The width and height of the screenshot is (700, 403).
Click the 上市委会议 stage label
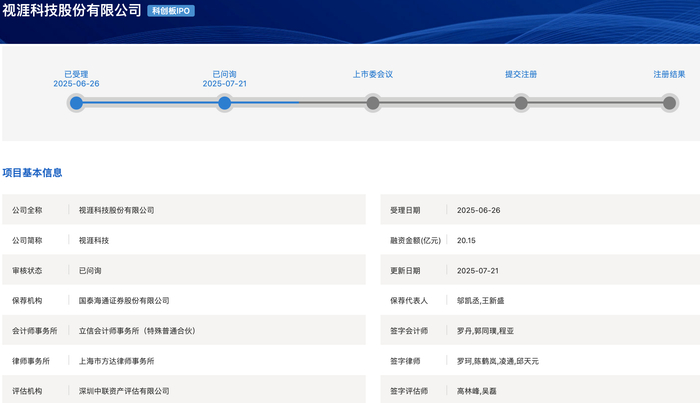pyautogui.click(x=373, y=74)
